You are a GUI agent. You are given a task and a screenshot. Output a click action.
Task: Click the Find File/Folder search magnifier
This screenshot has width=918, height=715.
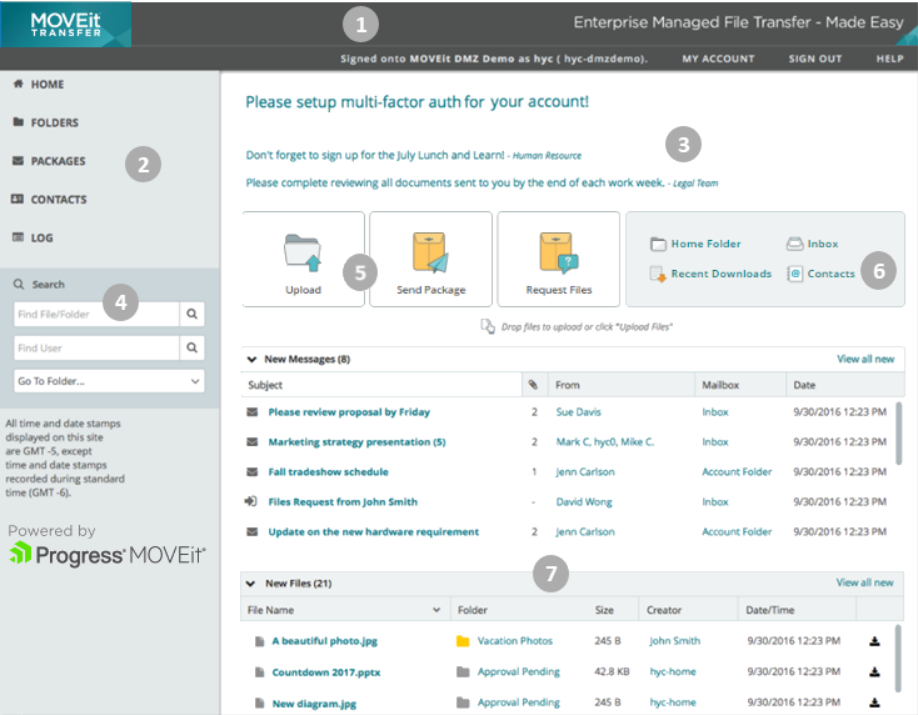pos(191,314)
